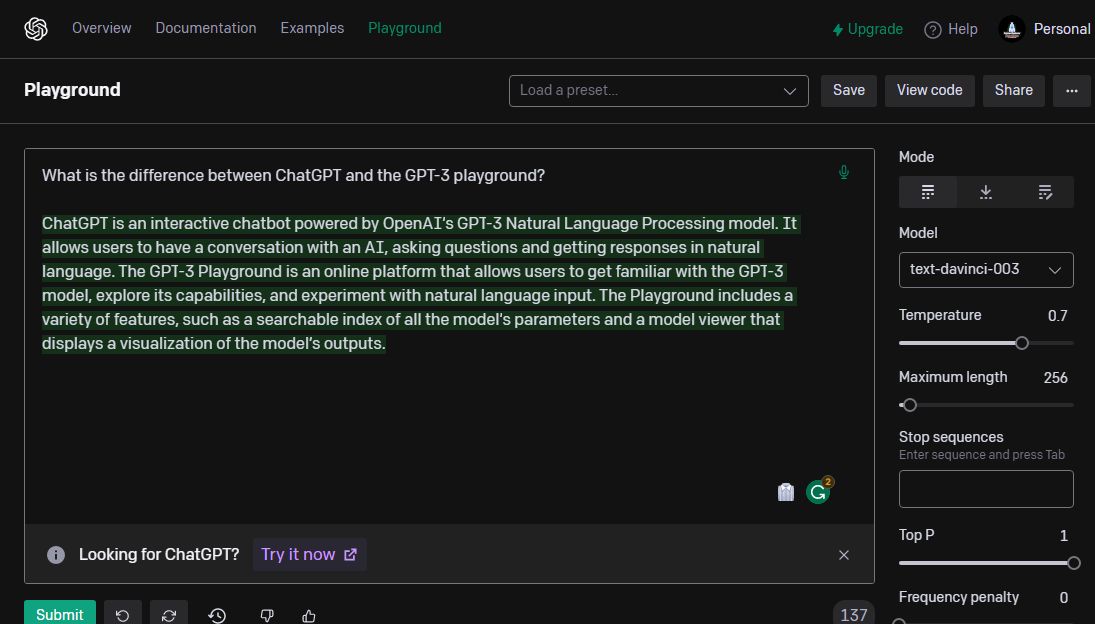The height and width of the screenshot is (624, 1095).
Task: Click the OpenAI logo icon
Action: pos(36,29)
